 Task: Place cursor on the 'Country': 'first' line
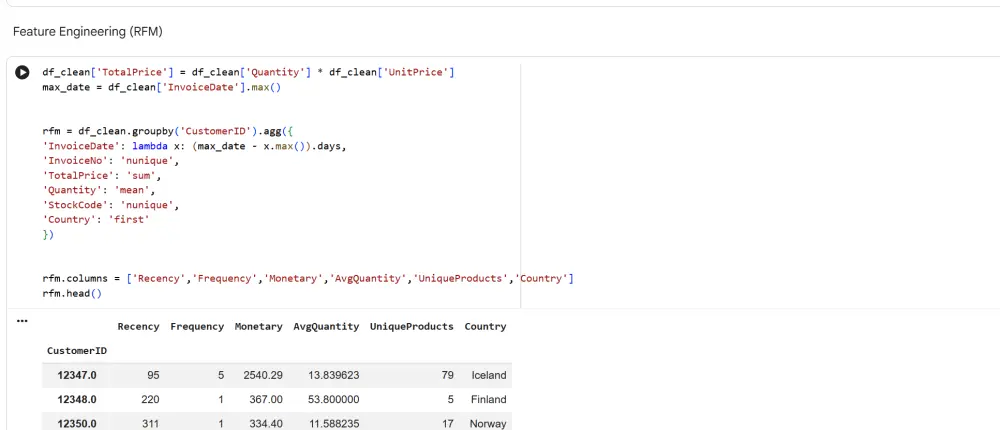click(x=96, y=219)
